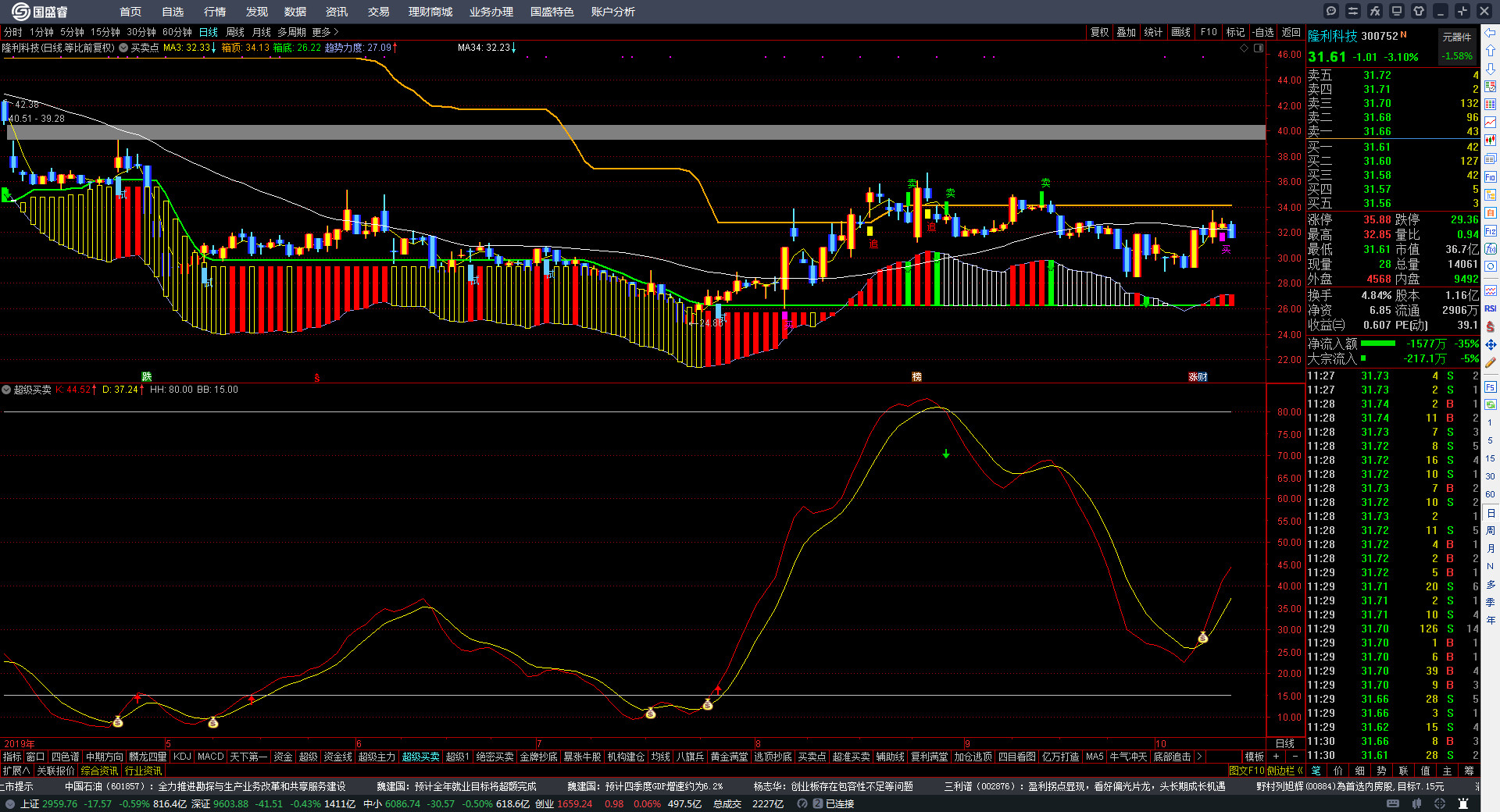
Task: Select the 周 period in right sidebar
Action: pyautogui.click(x=1491, y=531)
